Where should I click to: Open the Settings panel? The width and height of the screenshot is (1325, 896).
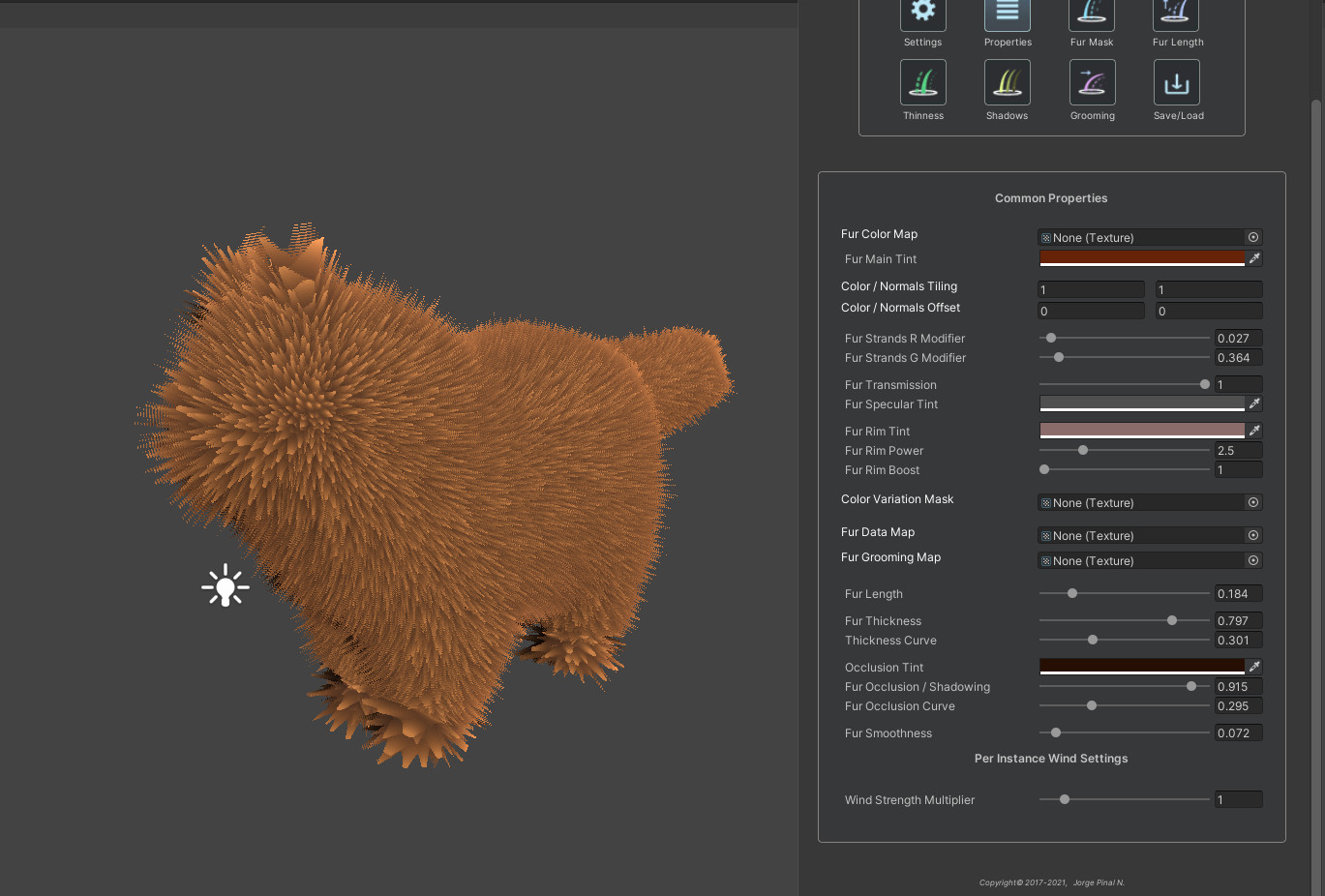click(x=922, y=15)
